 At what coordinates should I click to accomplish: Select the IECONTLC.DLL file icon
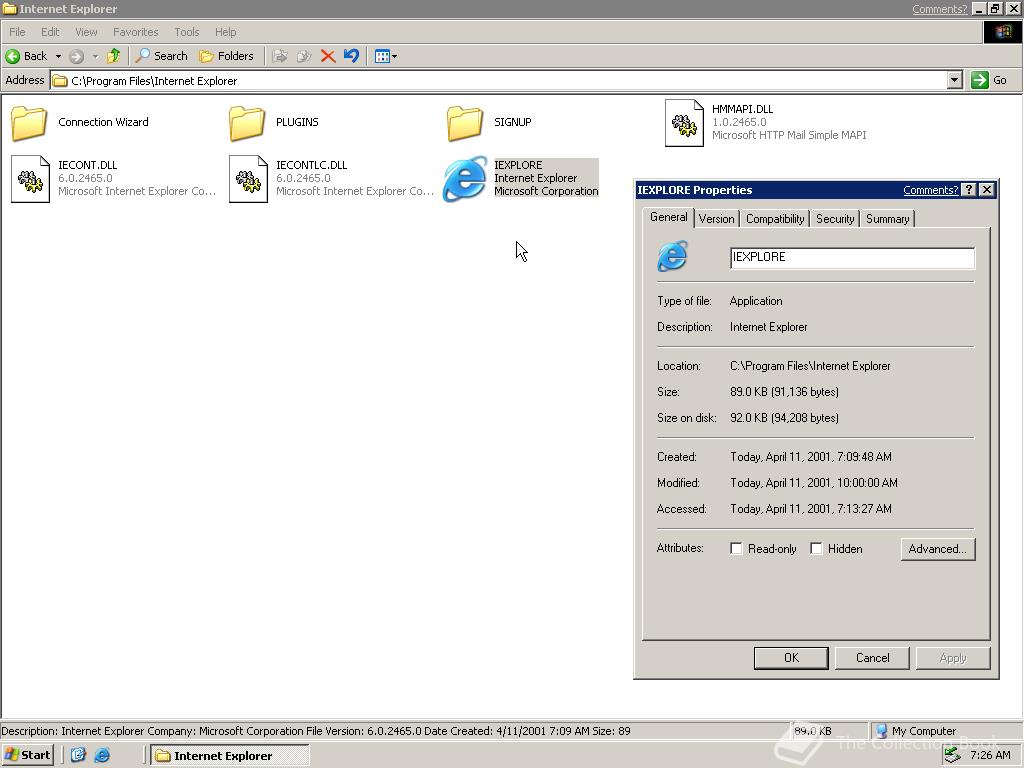(x=248, y=179)
